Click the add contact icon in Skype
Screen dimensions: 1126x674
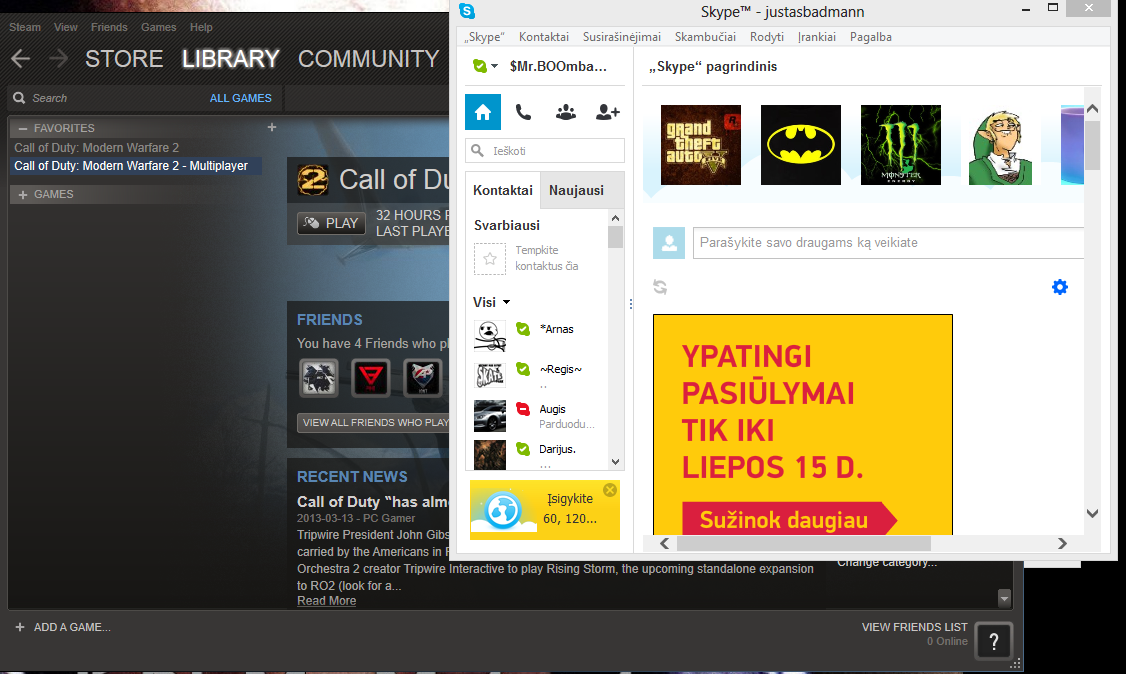click(608, 112)
